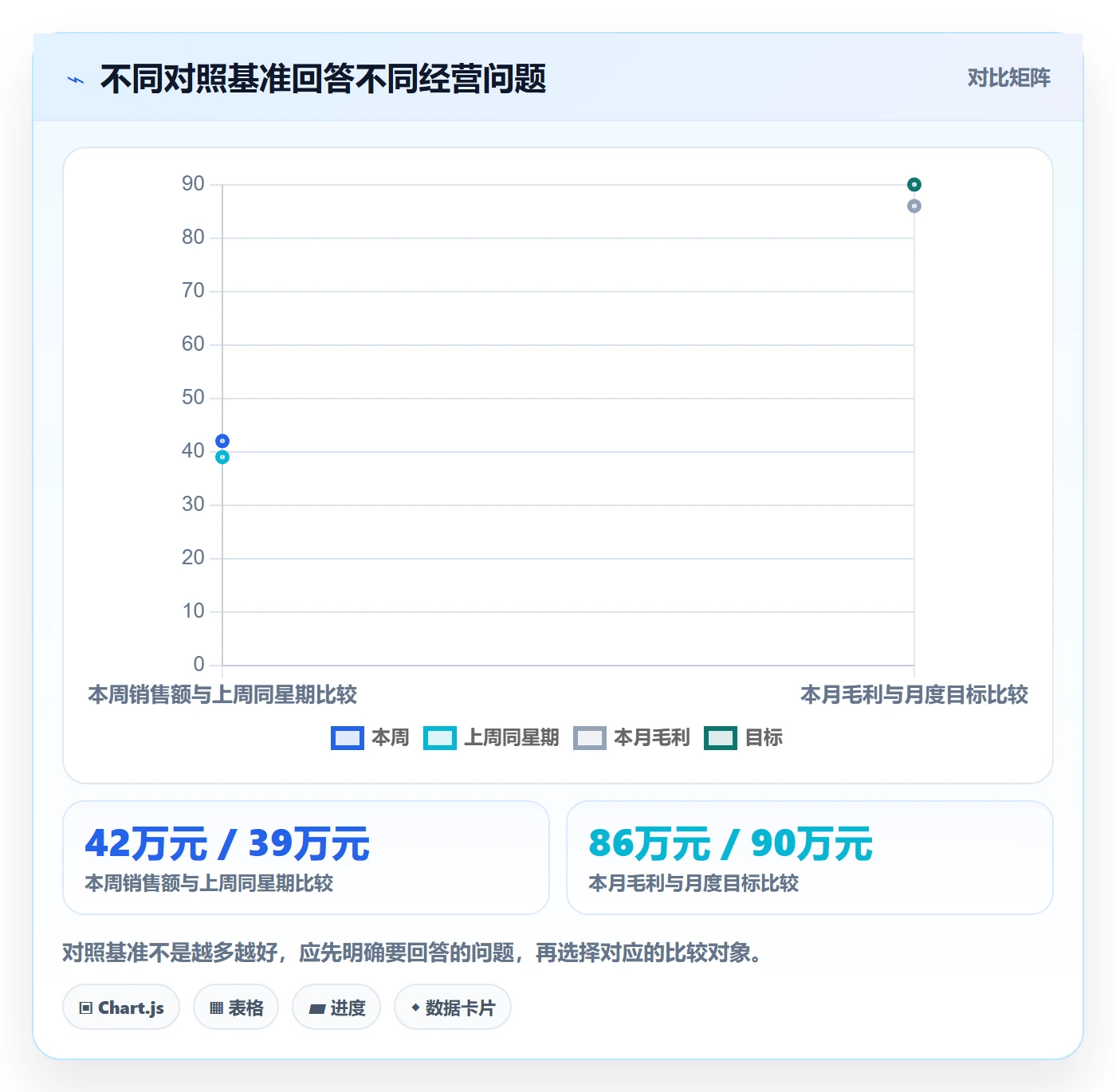Click the gray 本月毛利 legend color swatch
This screenshot has height=1092, width=1116.
(x=590, y=738)
